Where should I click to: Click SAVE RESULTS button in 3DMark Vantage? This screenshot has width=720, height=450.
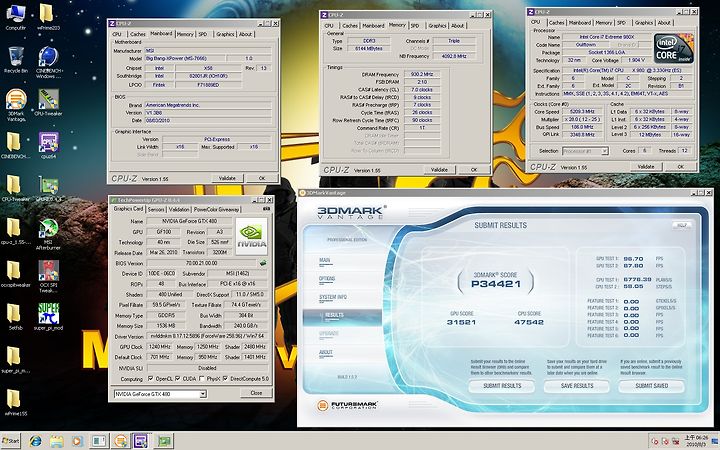tap(577, 386)
